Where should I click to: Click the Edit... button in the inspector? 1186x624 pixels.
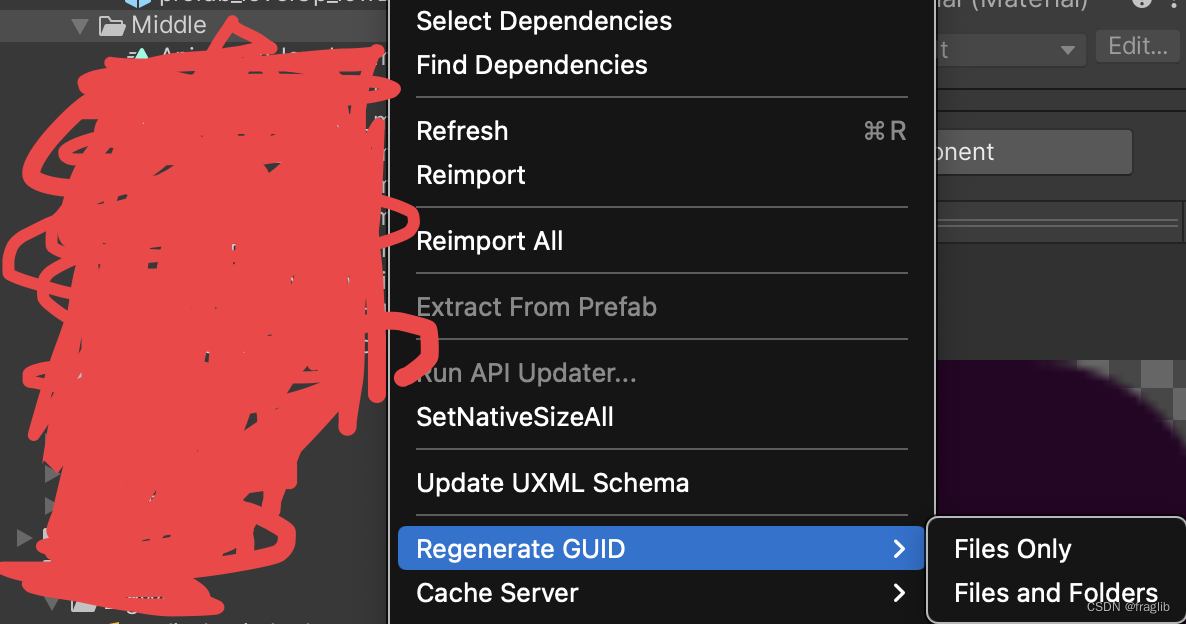(x=1137, y=45)
